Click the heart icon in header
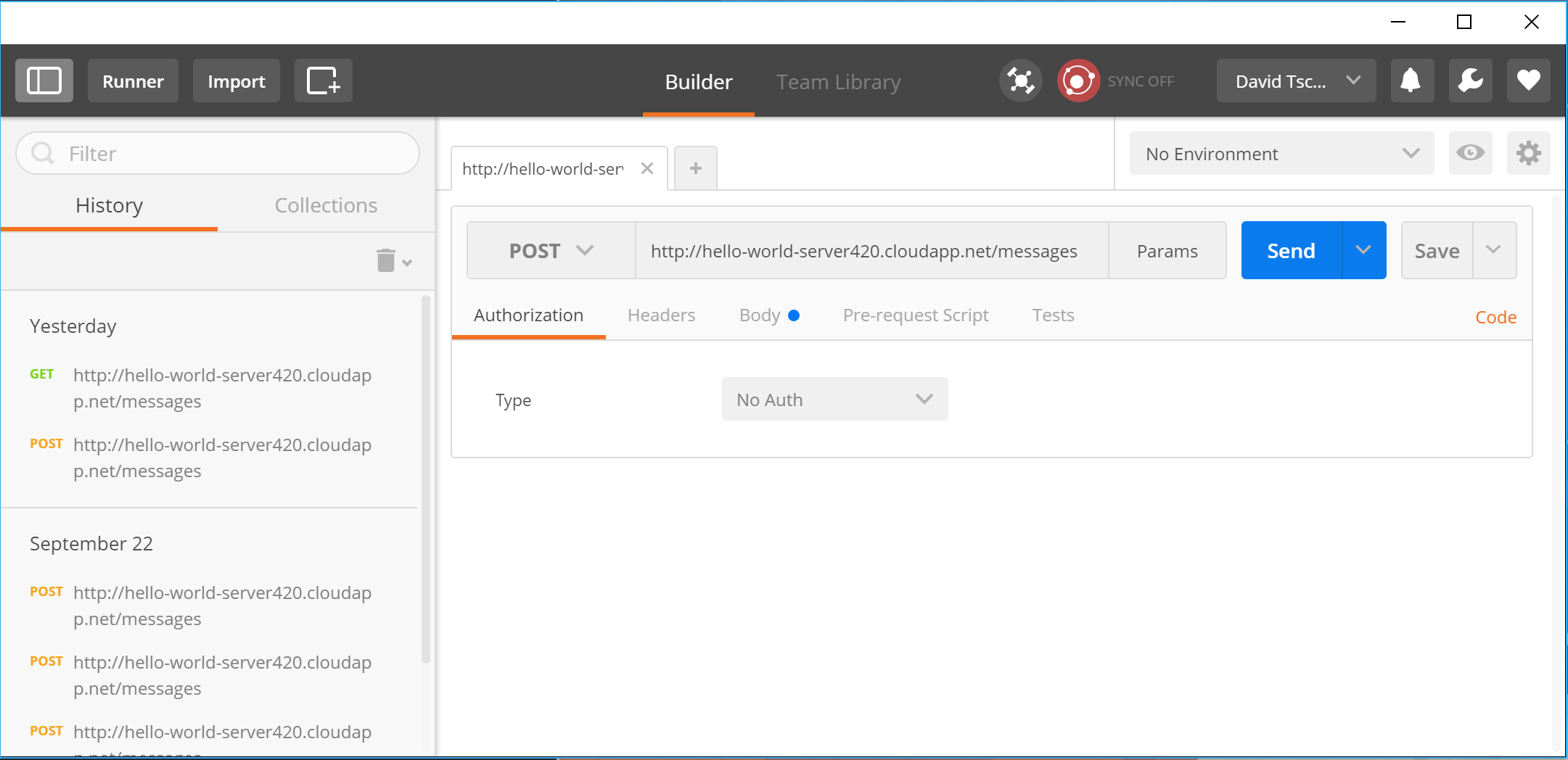Screen dimensions: 1568x760 (x=1528, y=80)
